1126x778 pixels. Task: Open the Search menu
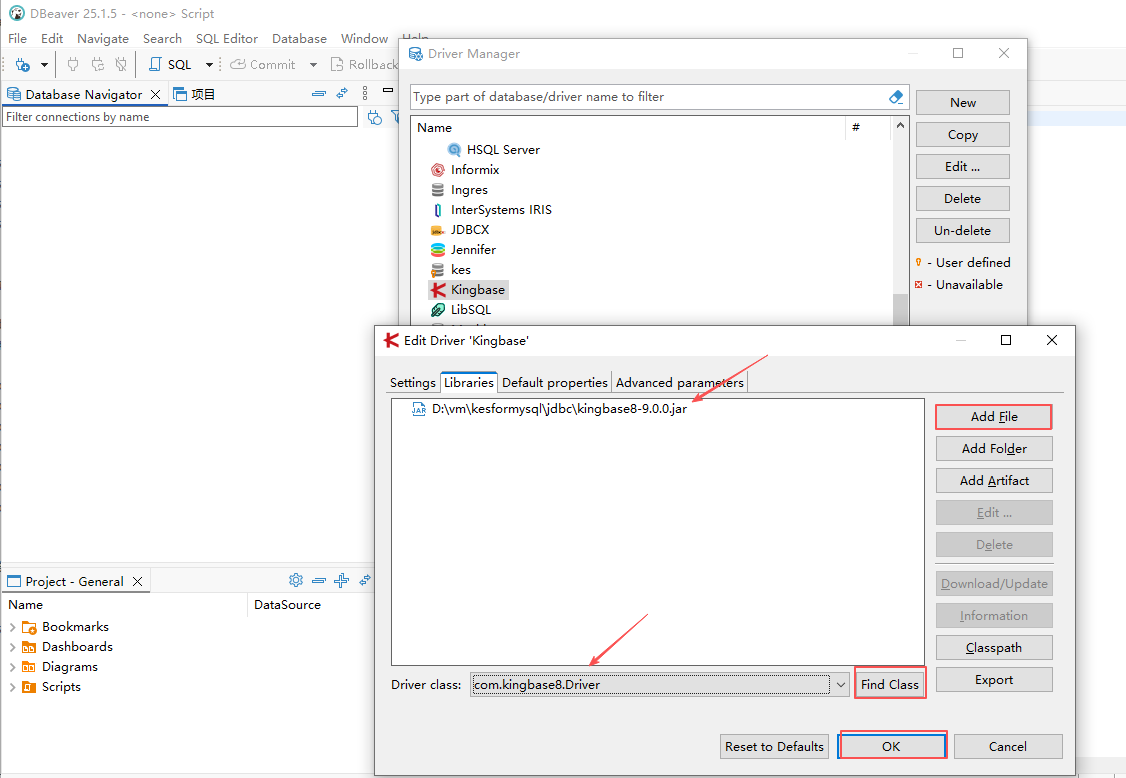pyautogui.click(x=162, y=39)
